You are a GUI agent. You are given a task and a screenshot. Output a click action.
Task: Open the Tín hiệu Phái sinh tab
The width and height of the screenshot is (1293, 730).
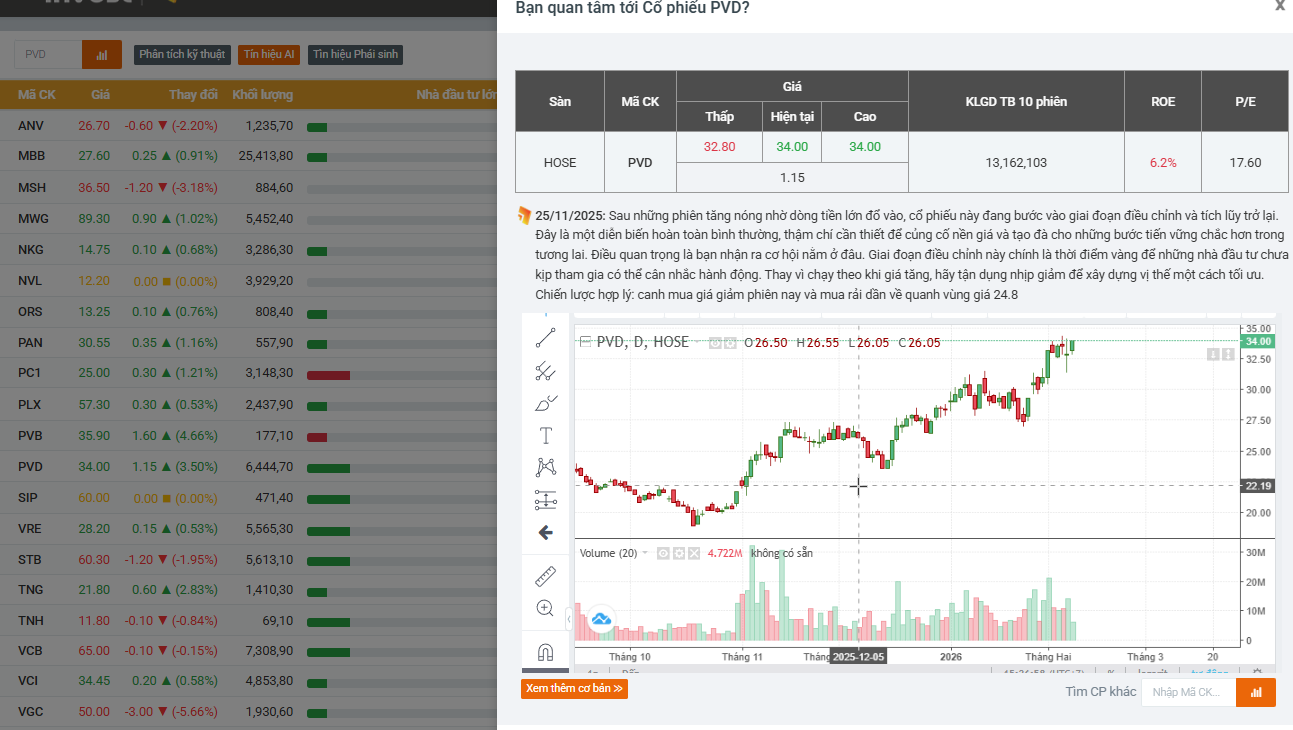355,55
